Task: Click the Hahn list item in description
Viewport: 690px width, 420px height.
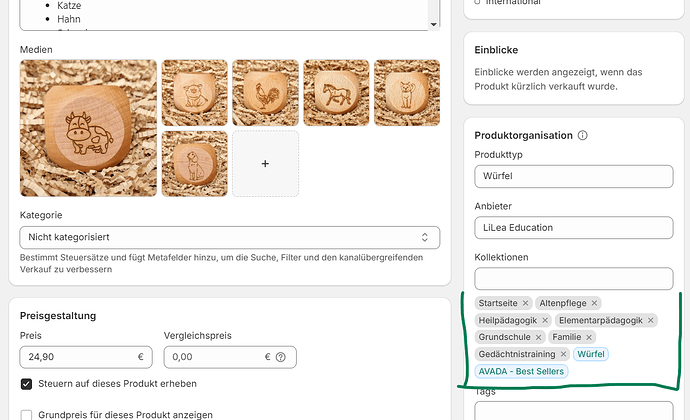Action: (69, 19)
